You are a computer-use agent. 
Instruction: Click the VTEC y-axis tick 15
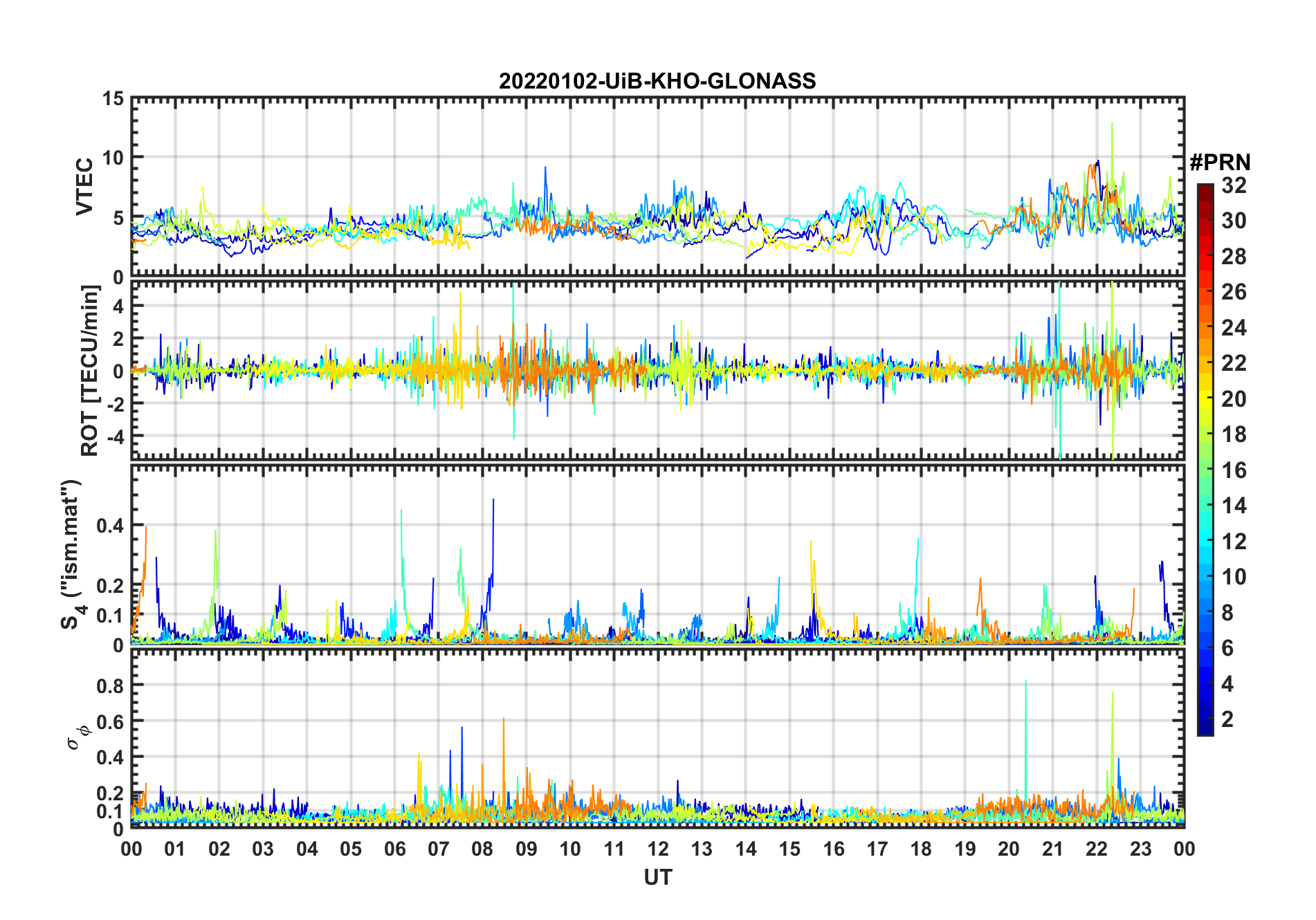click(113, 99)
